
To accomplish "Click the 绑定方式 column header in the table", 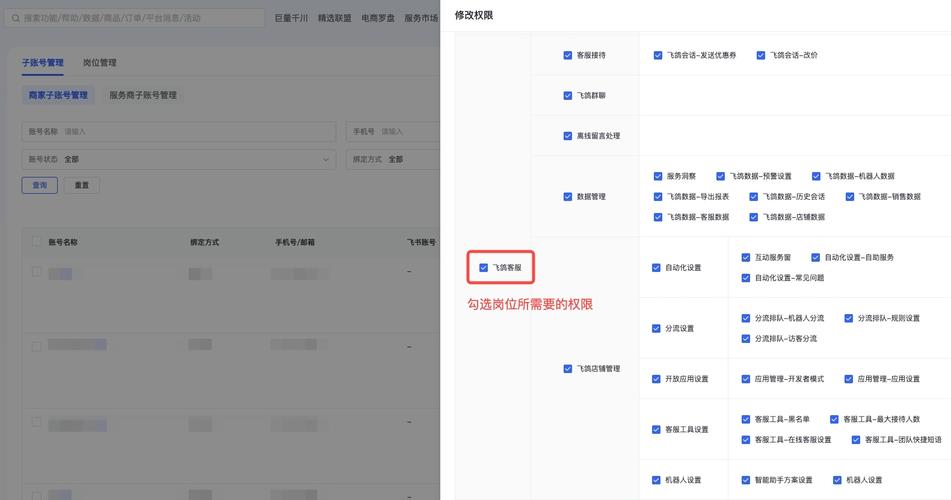I will 204,242.
